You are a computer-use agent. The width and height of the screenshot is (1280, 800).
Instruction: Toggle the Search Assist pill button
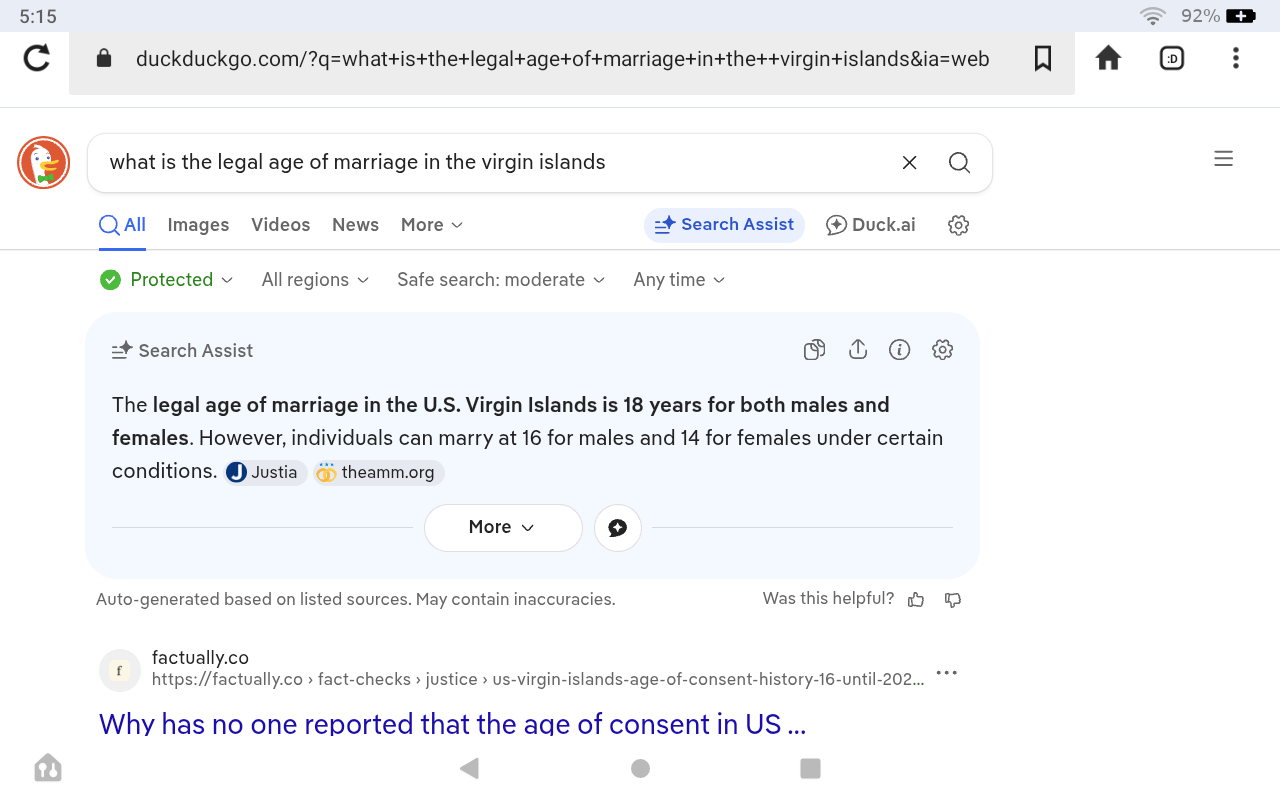(724, 225)
